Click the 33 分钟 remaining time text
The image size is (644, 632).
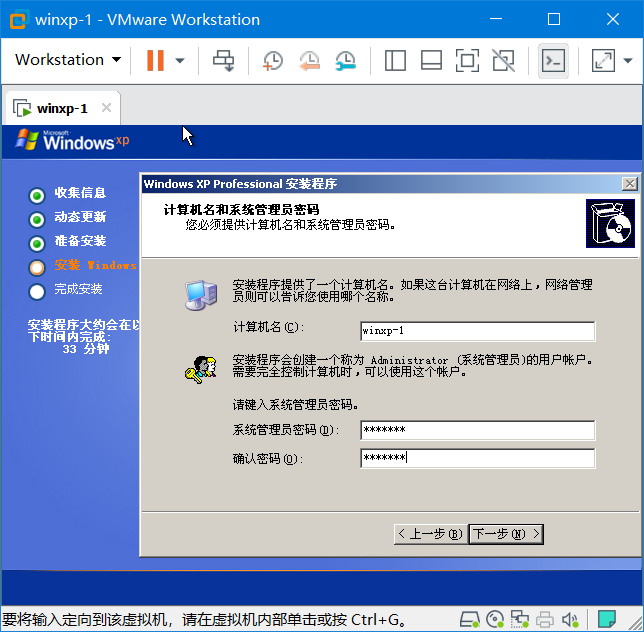[86, 349]
